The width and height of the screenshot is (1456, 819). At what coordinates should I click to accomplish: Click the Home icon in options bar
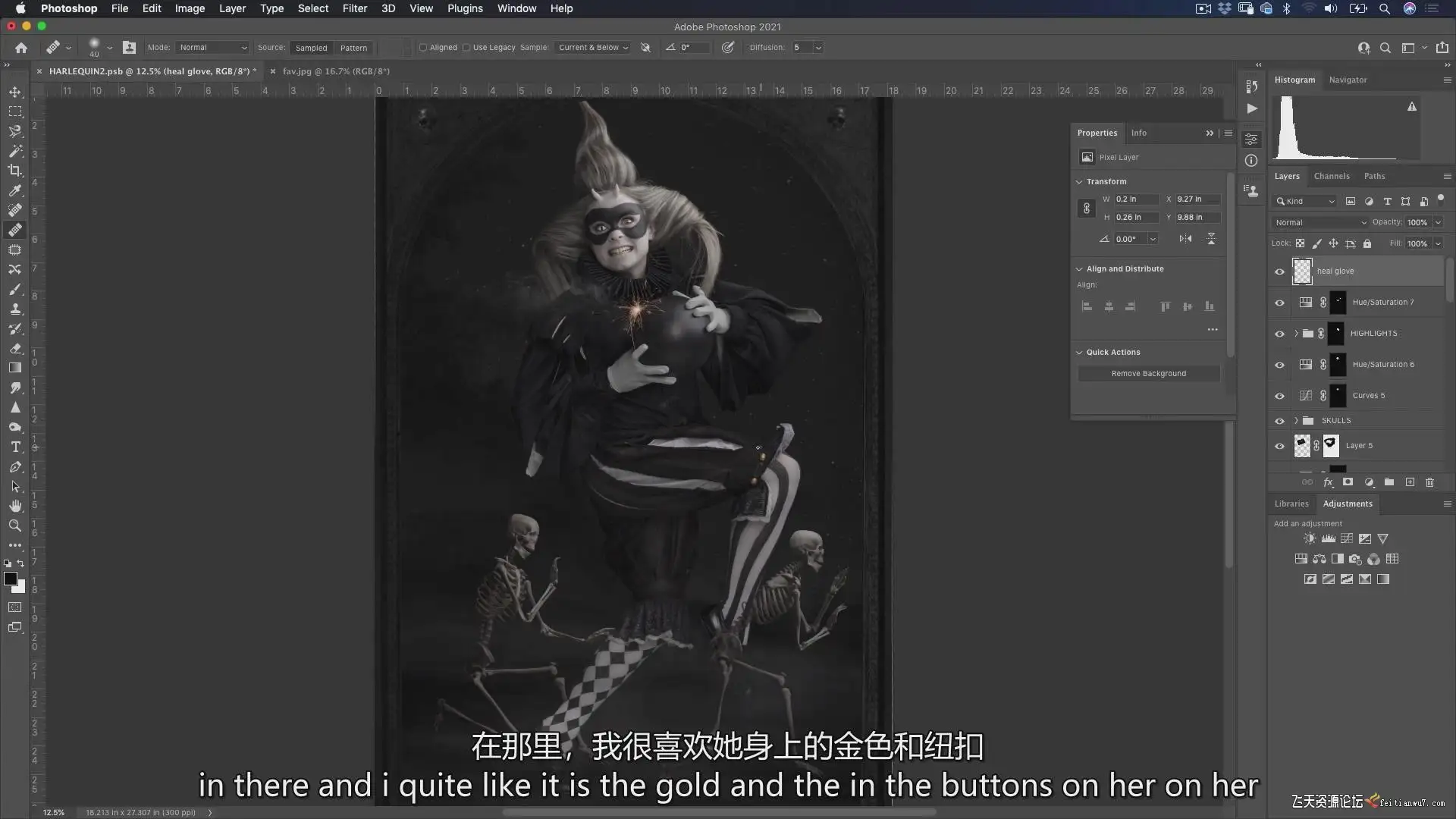(21, 48)
